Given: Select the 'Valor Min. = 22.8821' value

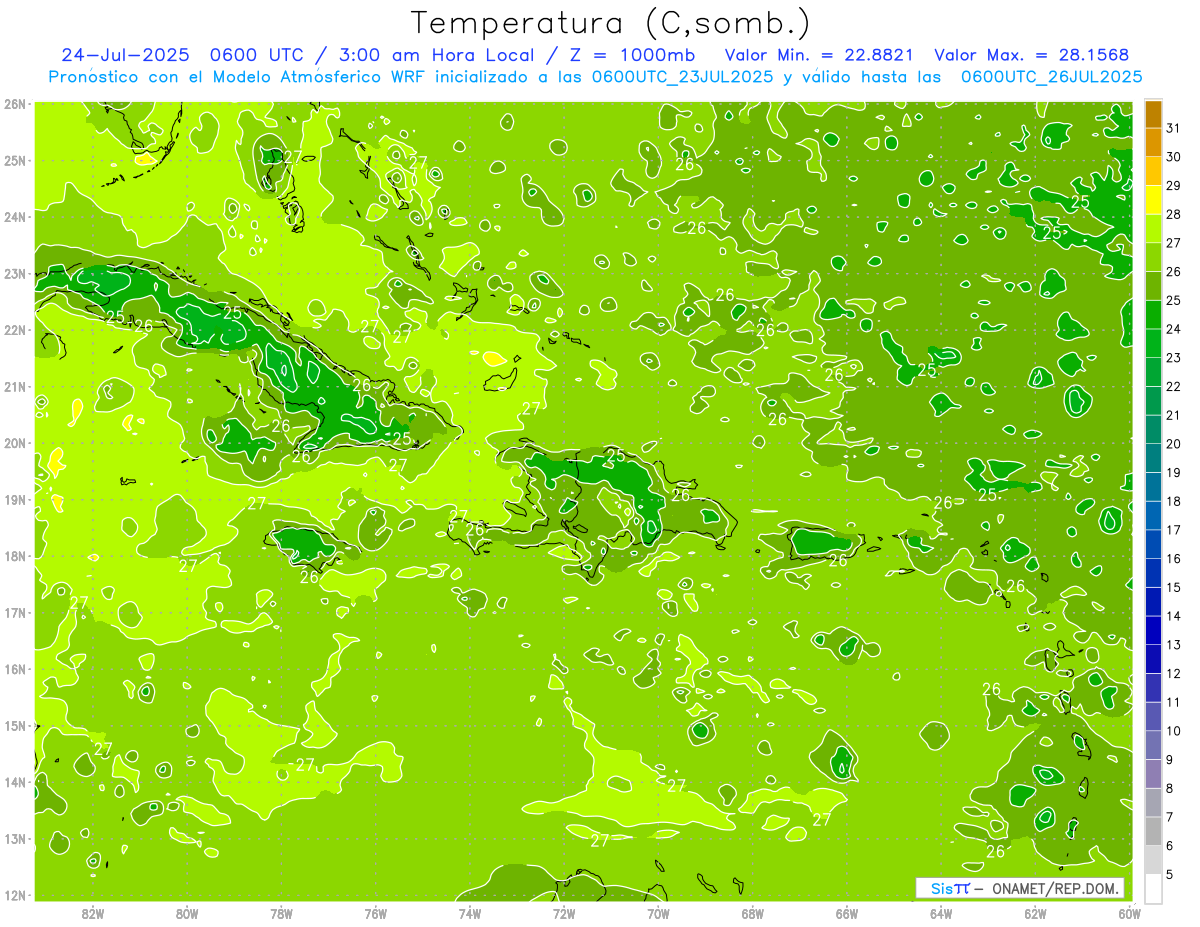Looking at the screenshot, I should (820, 55).
